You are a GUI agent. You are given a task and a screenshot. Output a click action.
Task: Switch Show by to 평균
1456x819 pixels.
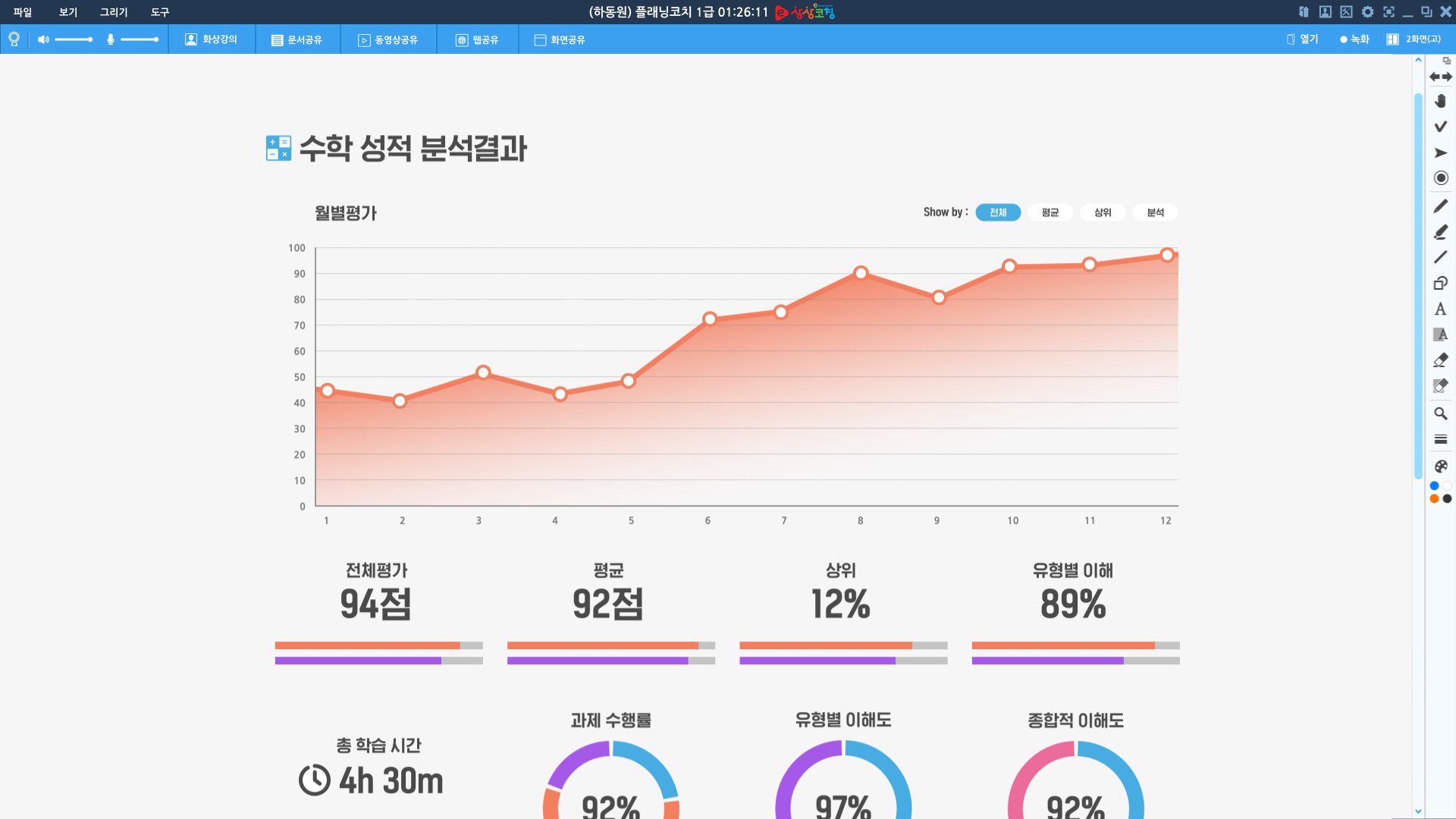coord(1050,212)
